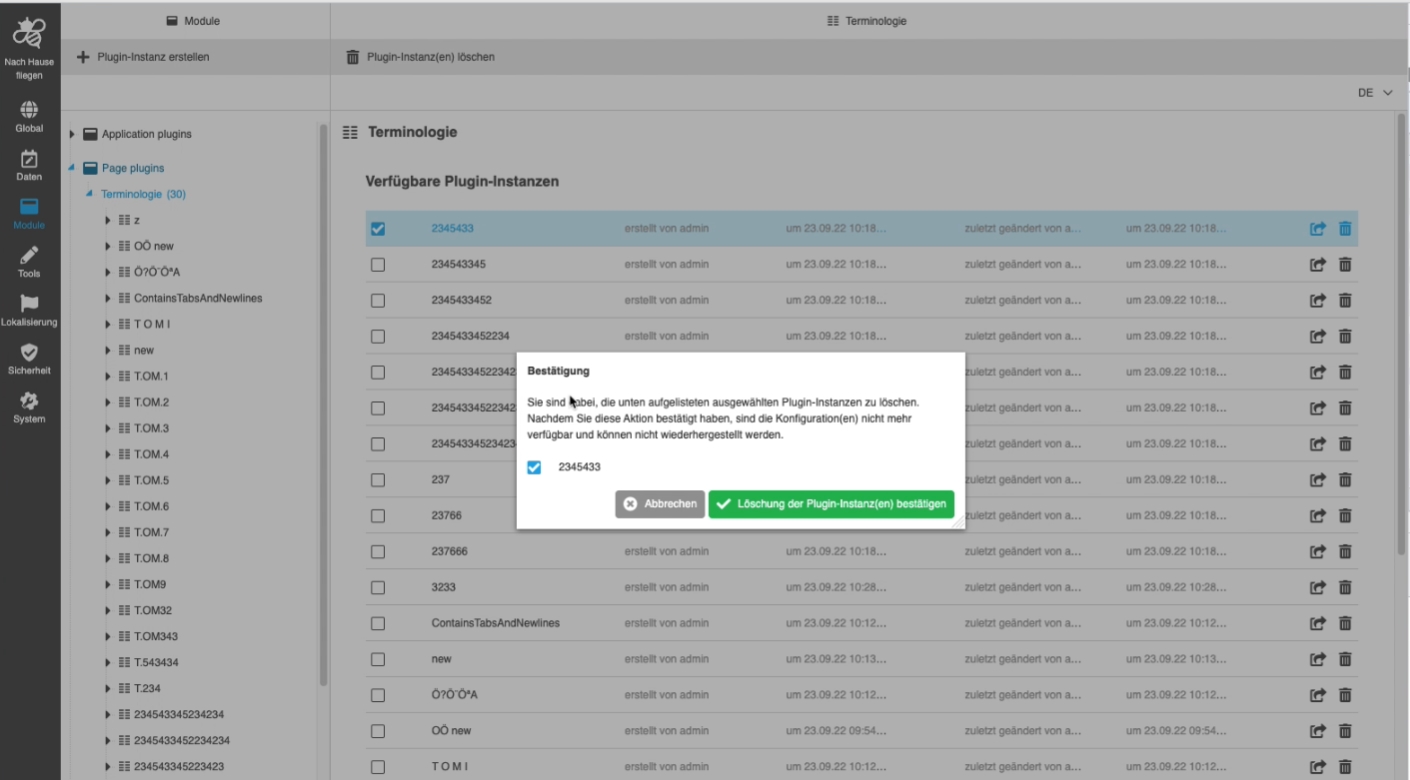Viewport: 1410px width, 780px height.
Task: Expand the Application plugins tree node
Action: coord(72,134)
